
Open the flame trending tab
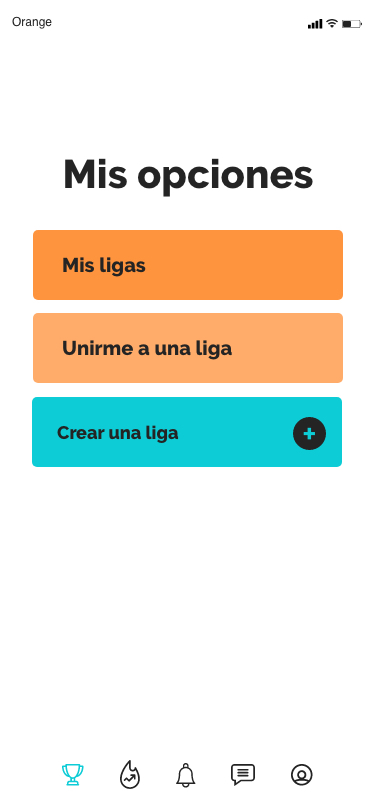129,775
